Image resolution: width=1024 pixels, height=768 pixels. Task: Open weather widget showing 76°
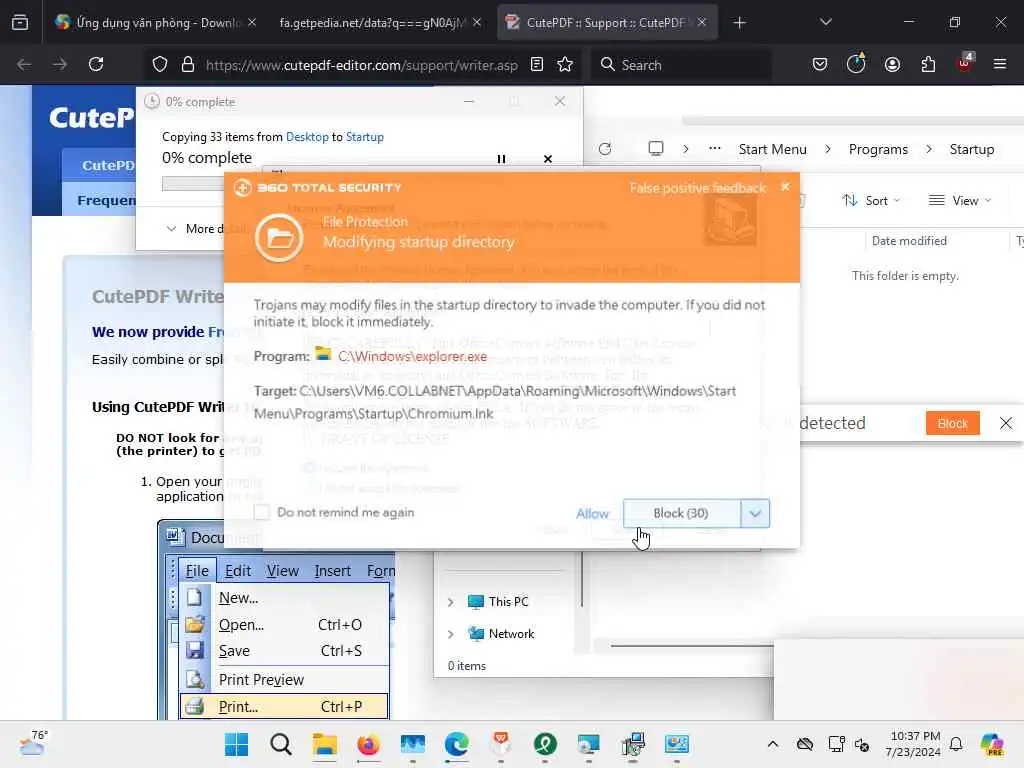[33, 743]
